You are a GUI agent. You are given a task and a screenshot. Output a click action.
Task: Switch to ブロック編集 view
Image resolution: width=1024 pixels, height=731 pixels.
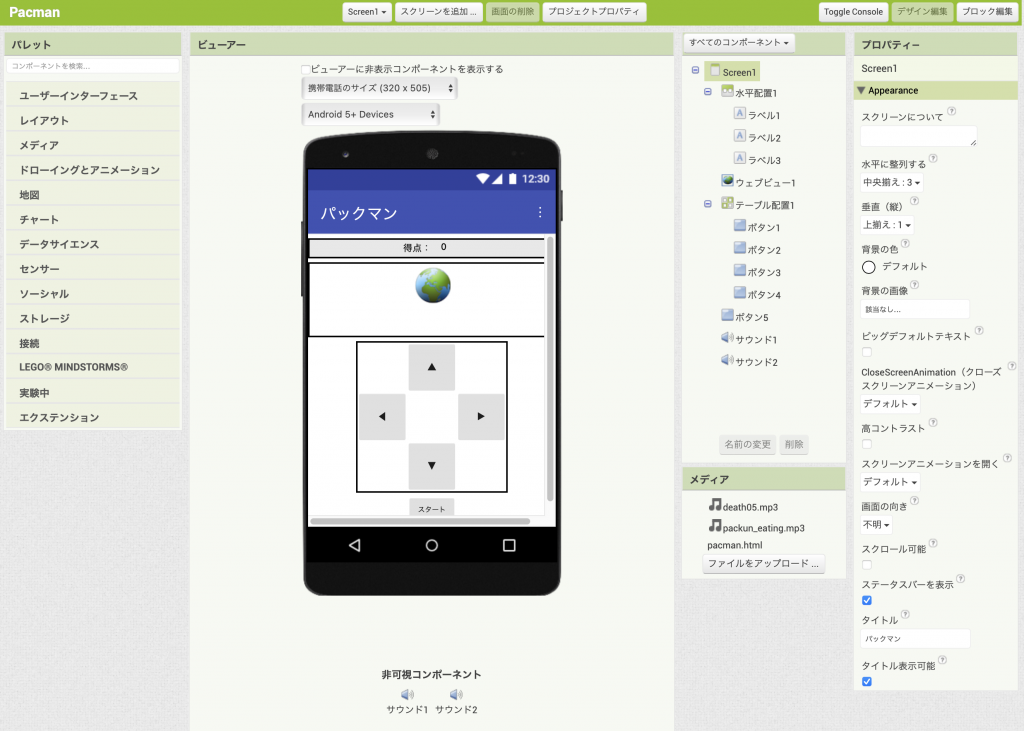tap(985, 12)
